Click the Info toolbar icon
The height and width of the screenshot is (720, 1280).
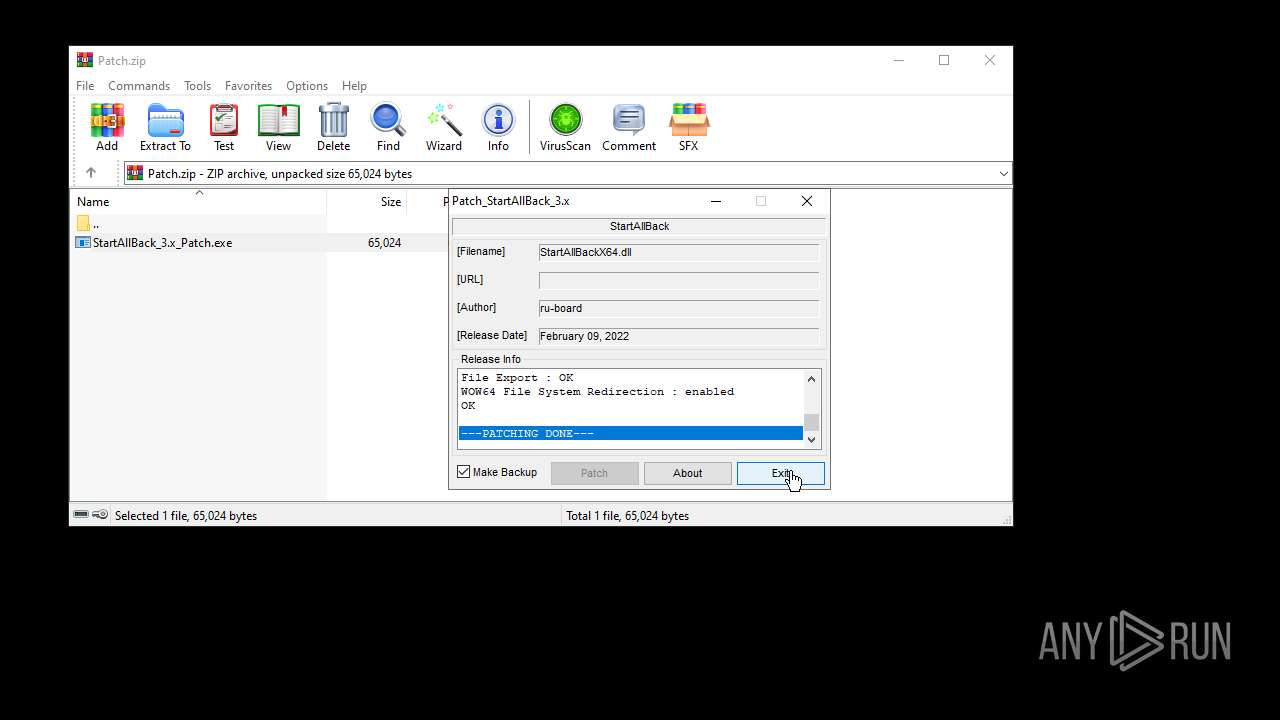[x=498, y=127]
